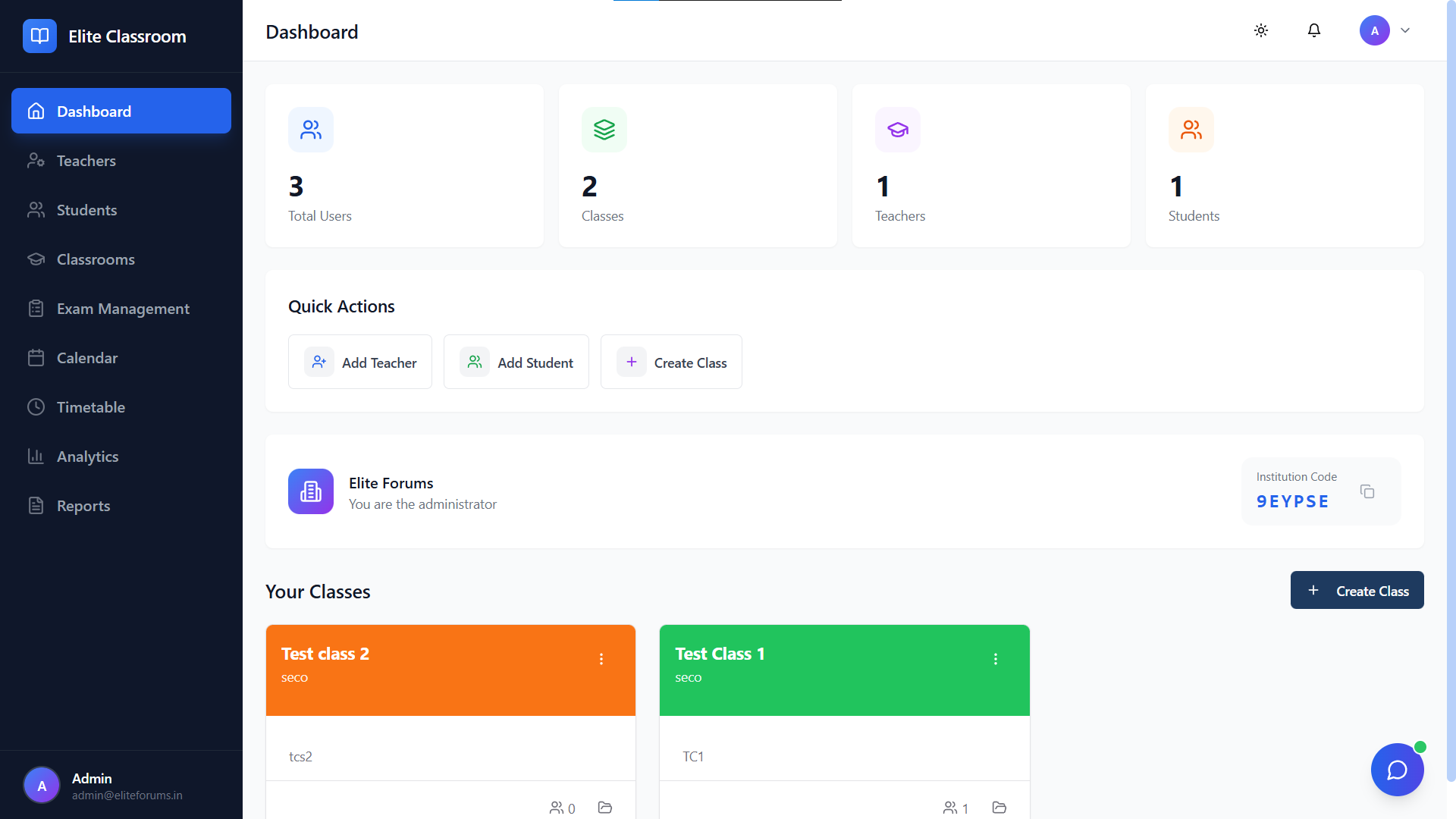Viewport: 1456px width, 819px height.
Task: Expand the account menu chevron
Action: (1405, 30)
